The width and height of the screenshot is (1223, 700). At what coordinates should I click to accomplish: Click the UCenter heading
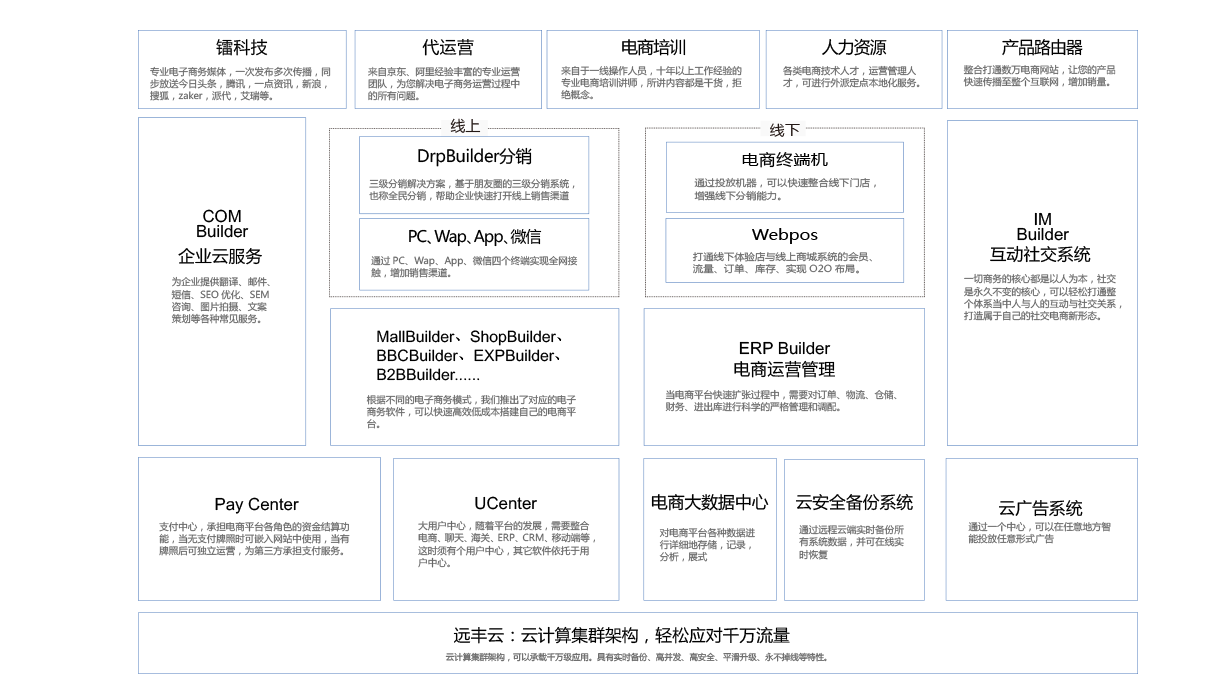tap(505, 503)
